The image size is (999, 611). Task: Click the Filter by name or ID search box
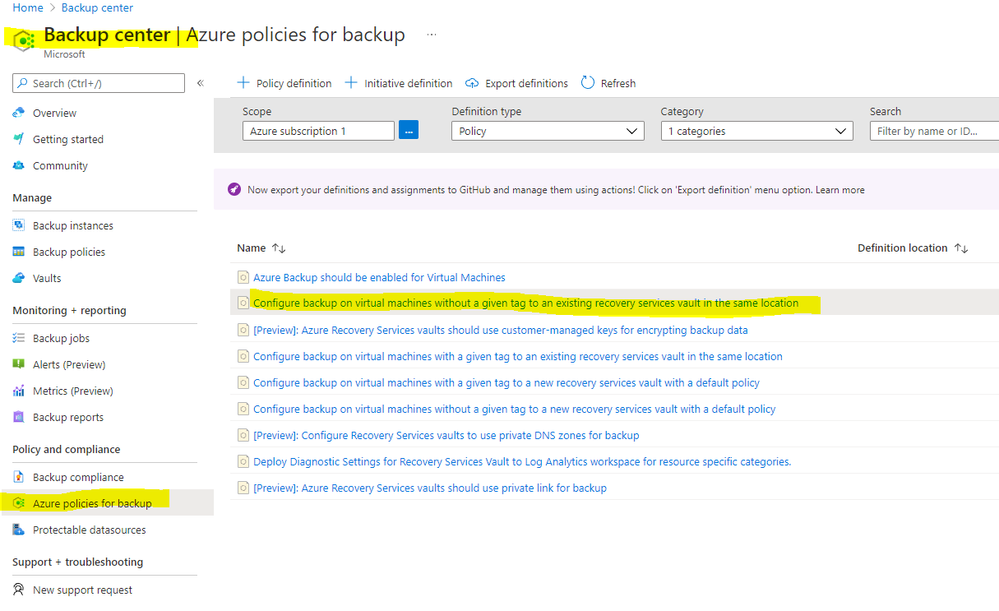[934, 131]
